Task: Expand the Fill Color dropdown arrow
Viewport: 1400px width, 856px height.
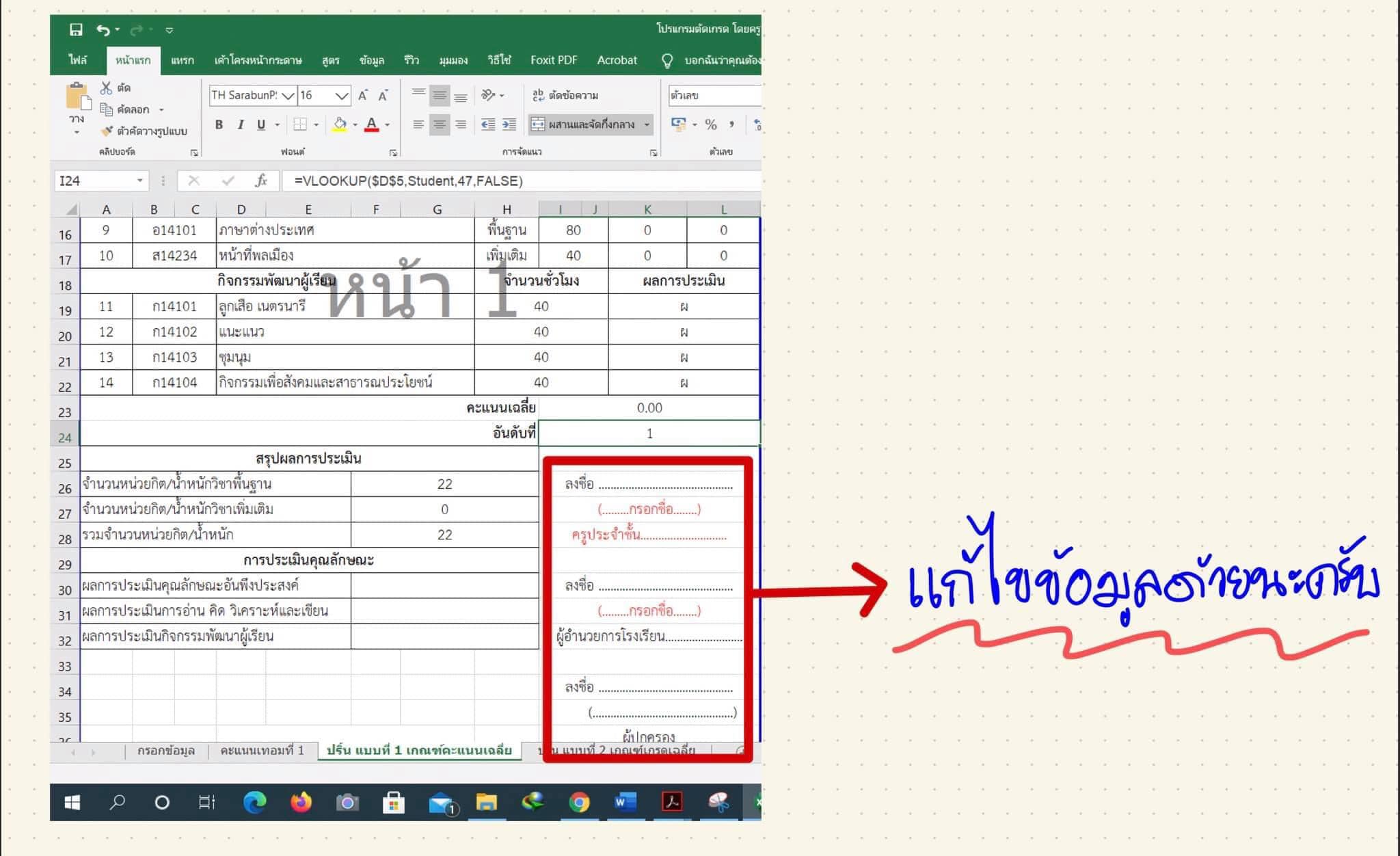Action: click(355, 124)
